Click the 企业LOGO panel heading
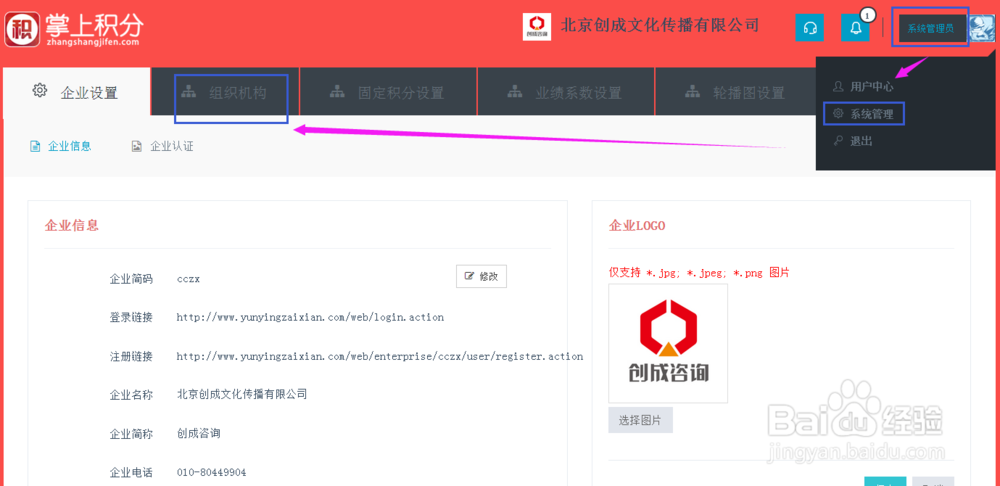 (637, 225)
